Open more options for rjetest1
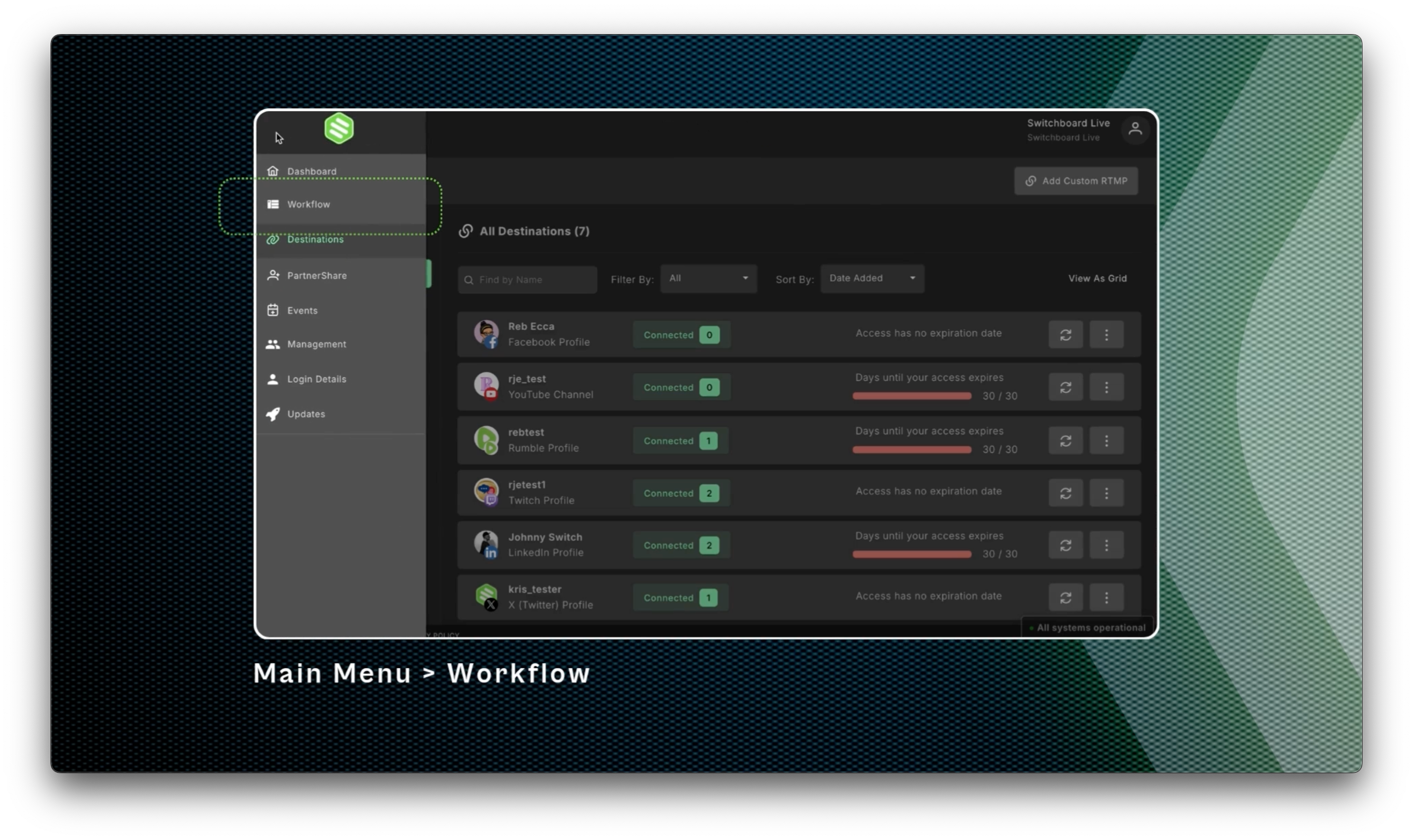This screenshot has height=840, width=1413. coord(1106,493)
